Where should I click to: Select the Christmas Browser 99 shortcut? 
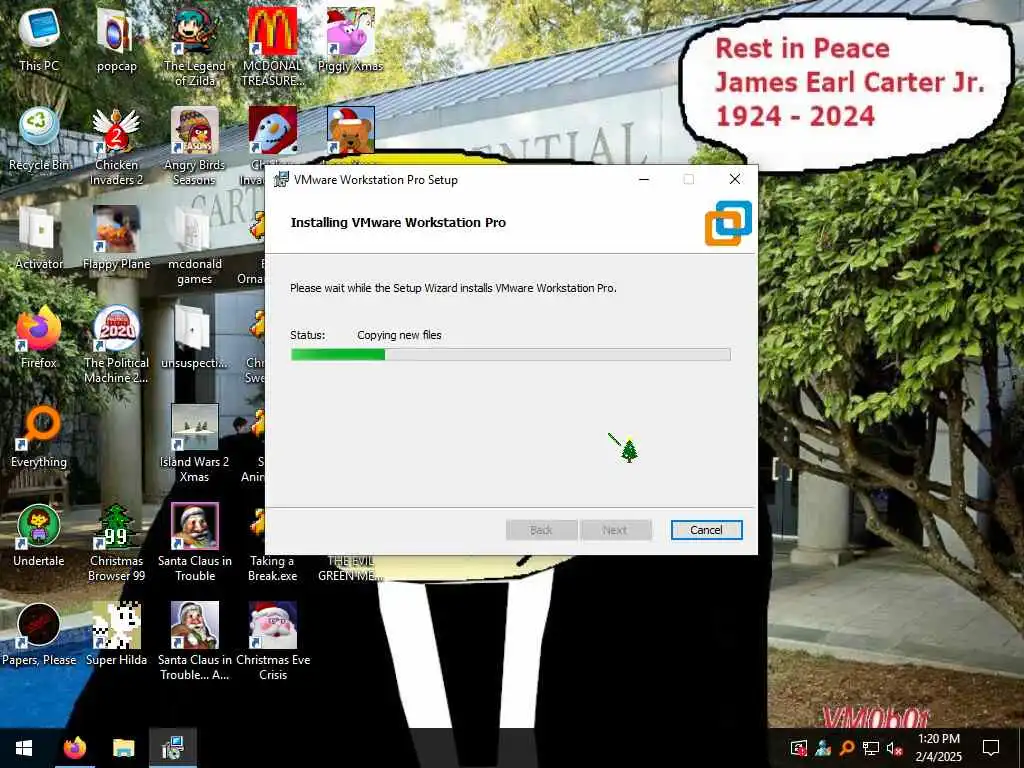click(116, 542)
